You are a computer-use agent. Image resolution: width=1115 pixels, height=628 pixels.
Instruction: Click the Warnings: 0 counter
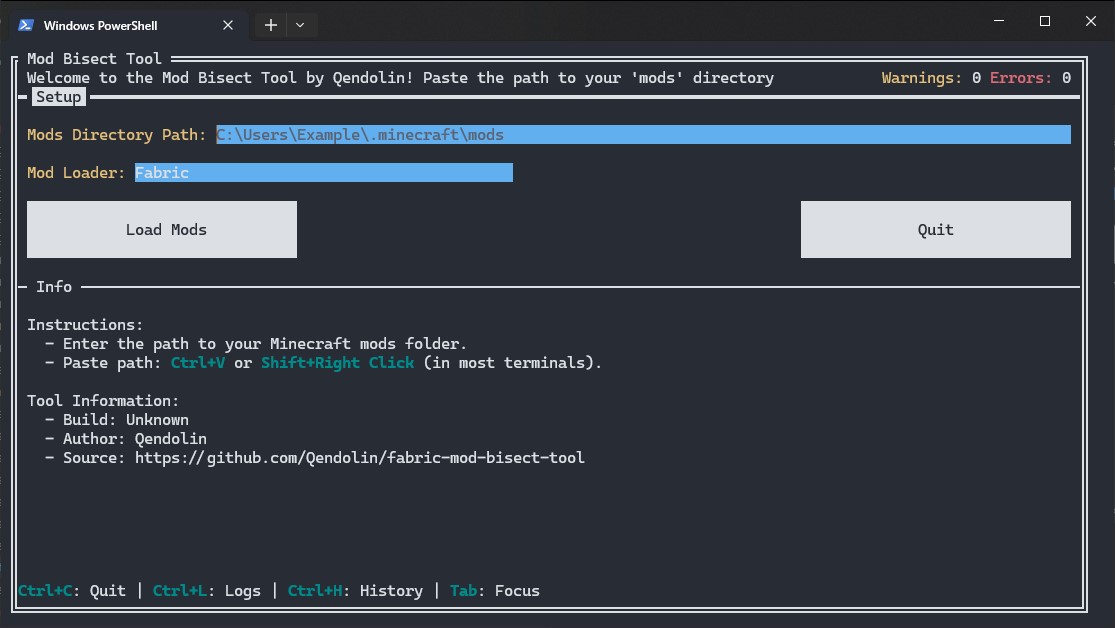click(x=932, y=78)
